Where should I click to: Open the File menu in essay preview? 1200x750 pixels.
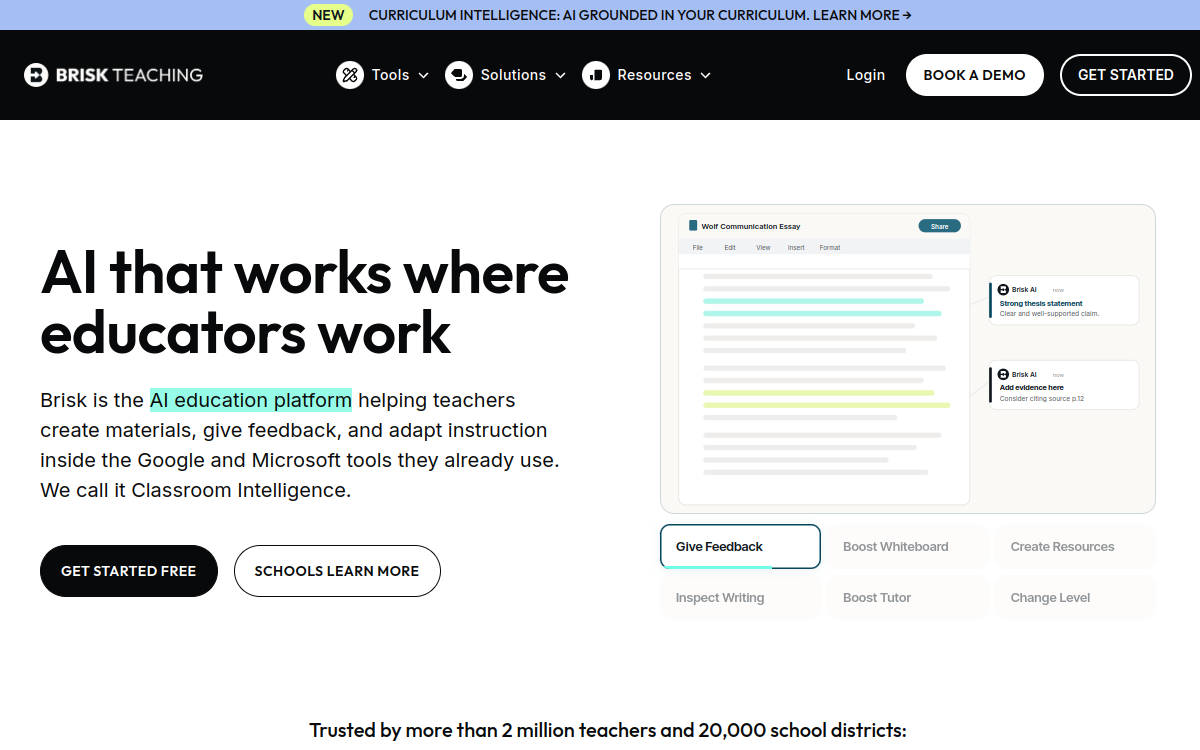coord(698,247)
